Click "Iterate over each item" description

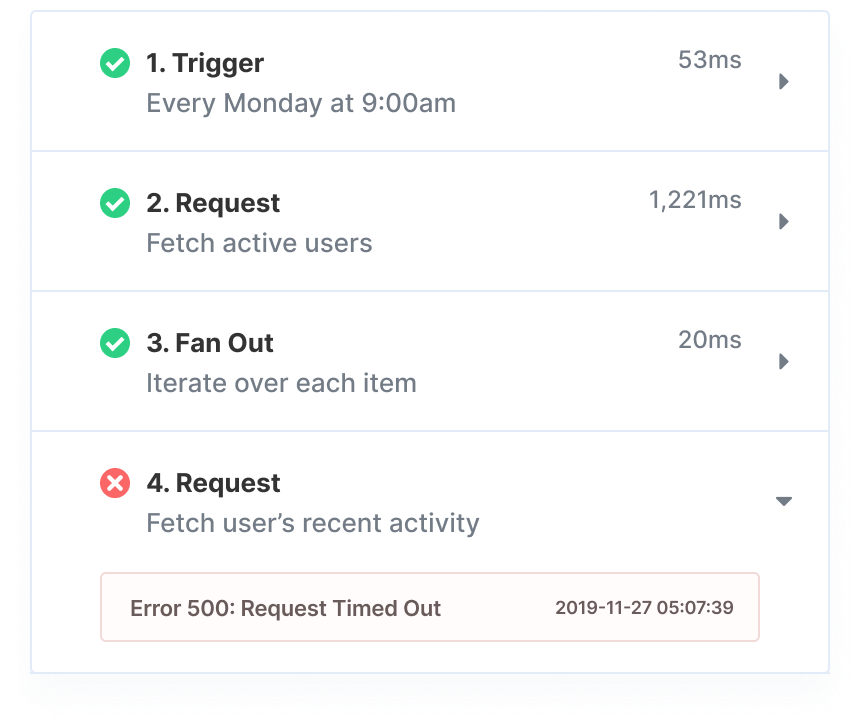281,383
